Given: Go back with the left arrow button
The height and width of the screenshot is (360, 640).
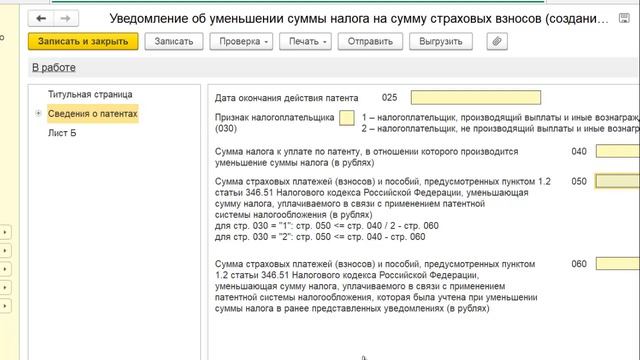Looking at the screenshot, I should [x=41, y=18].
